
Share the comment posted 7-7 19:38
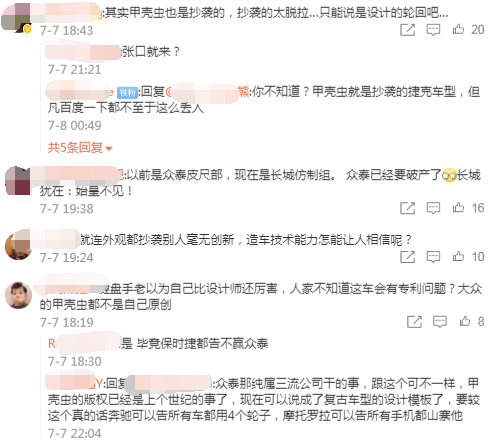coord(407,208)
